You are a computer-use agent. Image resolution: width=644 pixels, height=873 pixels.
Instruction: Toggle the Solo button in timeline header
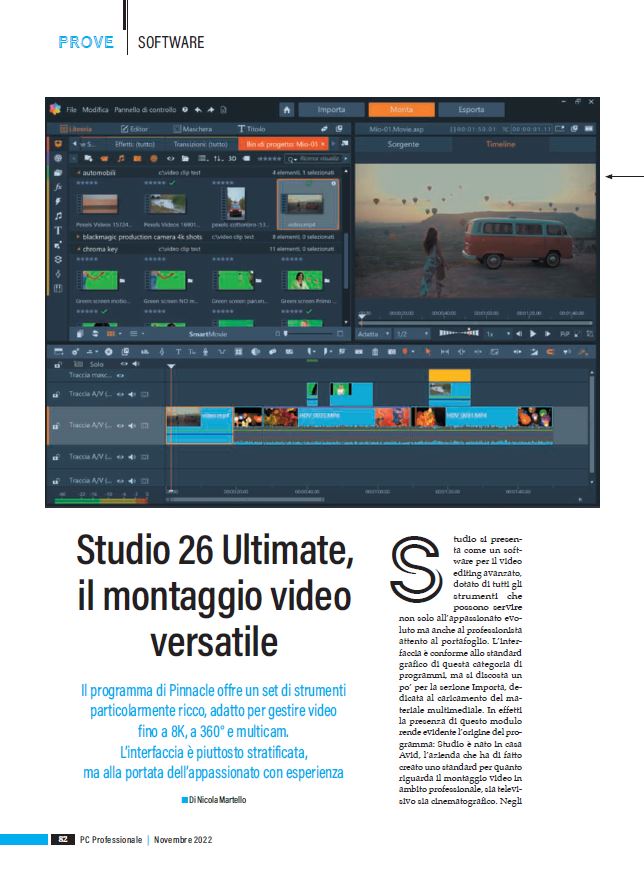[x=96, y=364]
